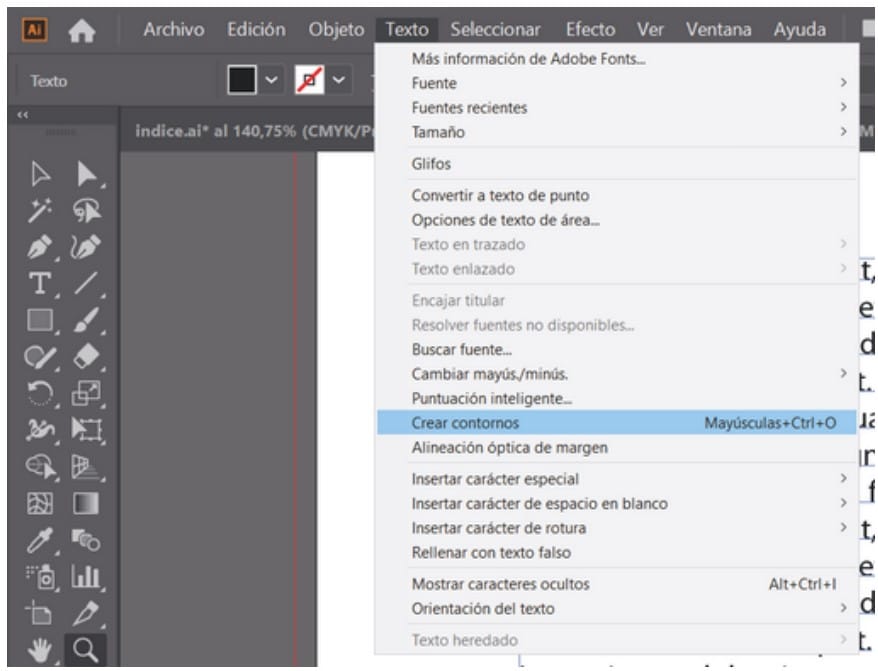This screenshot has height=671, width=878.
Task: Select the Type (T) tool
Action: (40, 284)
